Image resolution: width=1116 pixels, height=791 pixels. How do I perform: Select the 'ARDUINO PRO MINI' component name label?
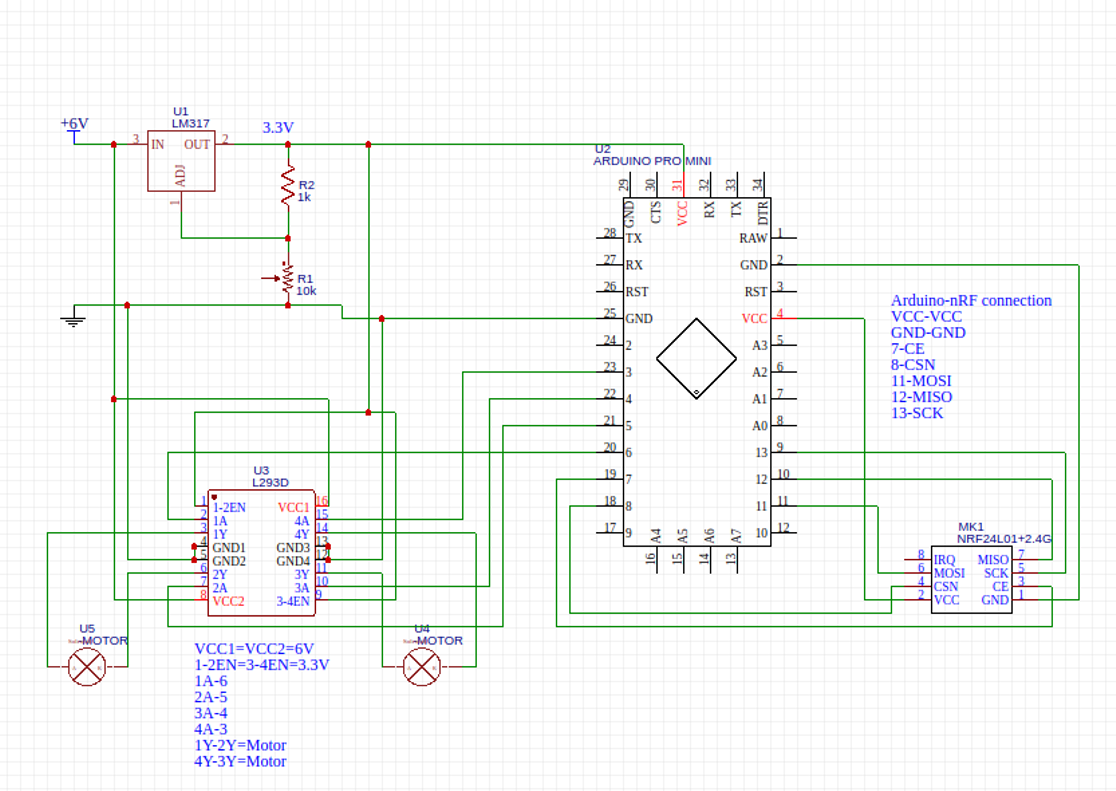(x=652, y=160)
